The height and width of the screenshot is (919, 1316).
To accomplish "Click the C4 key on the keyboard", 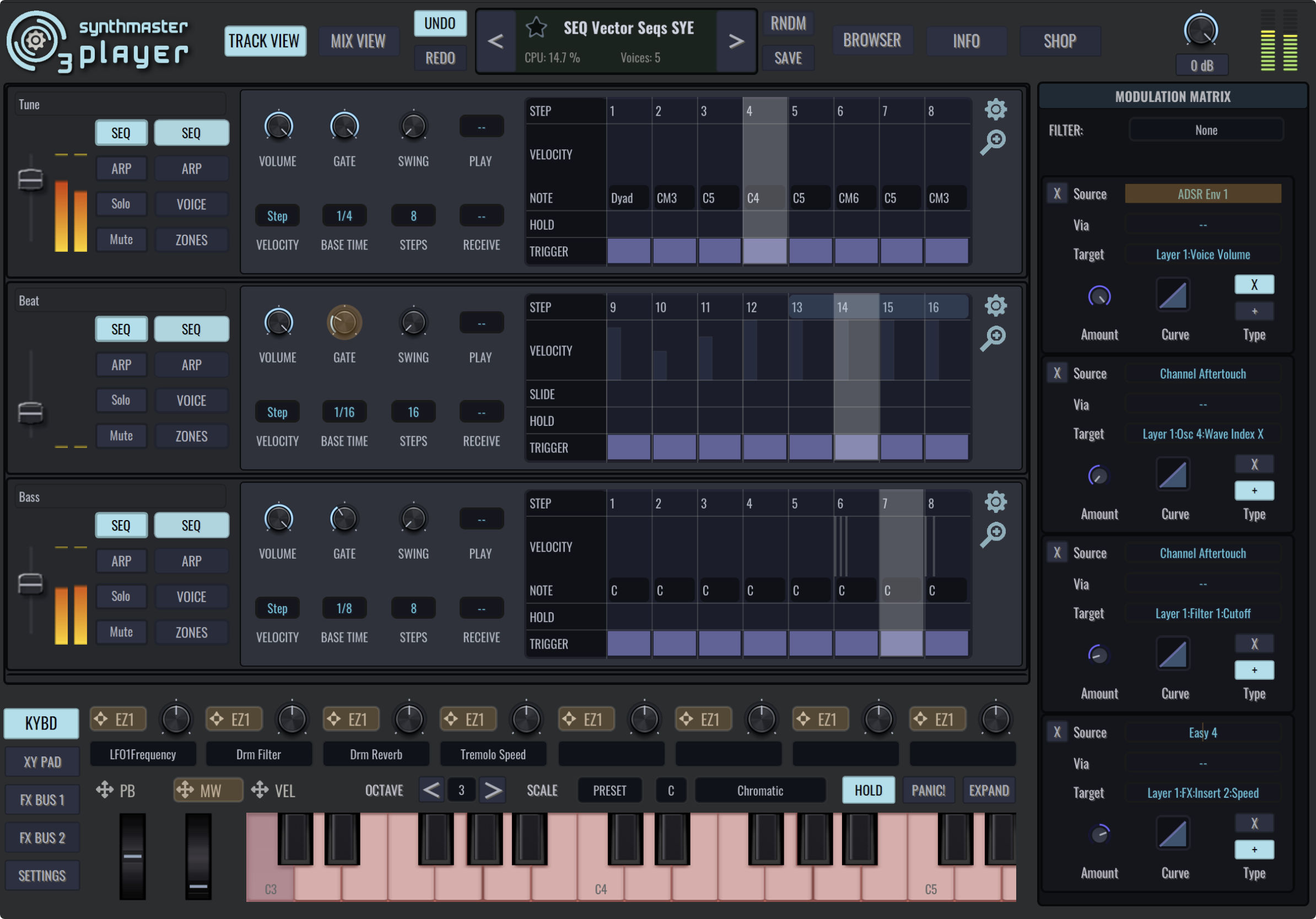I will pos(600,882).
